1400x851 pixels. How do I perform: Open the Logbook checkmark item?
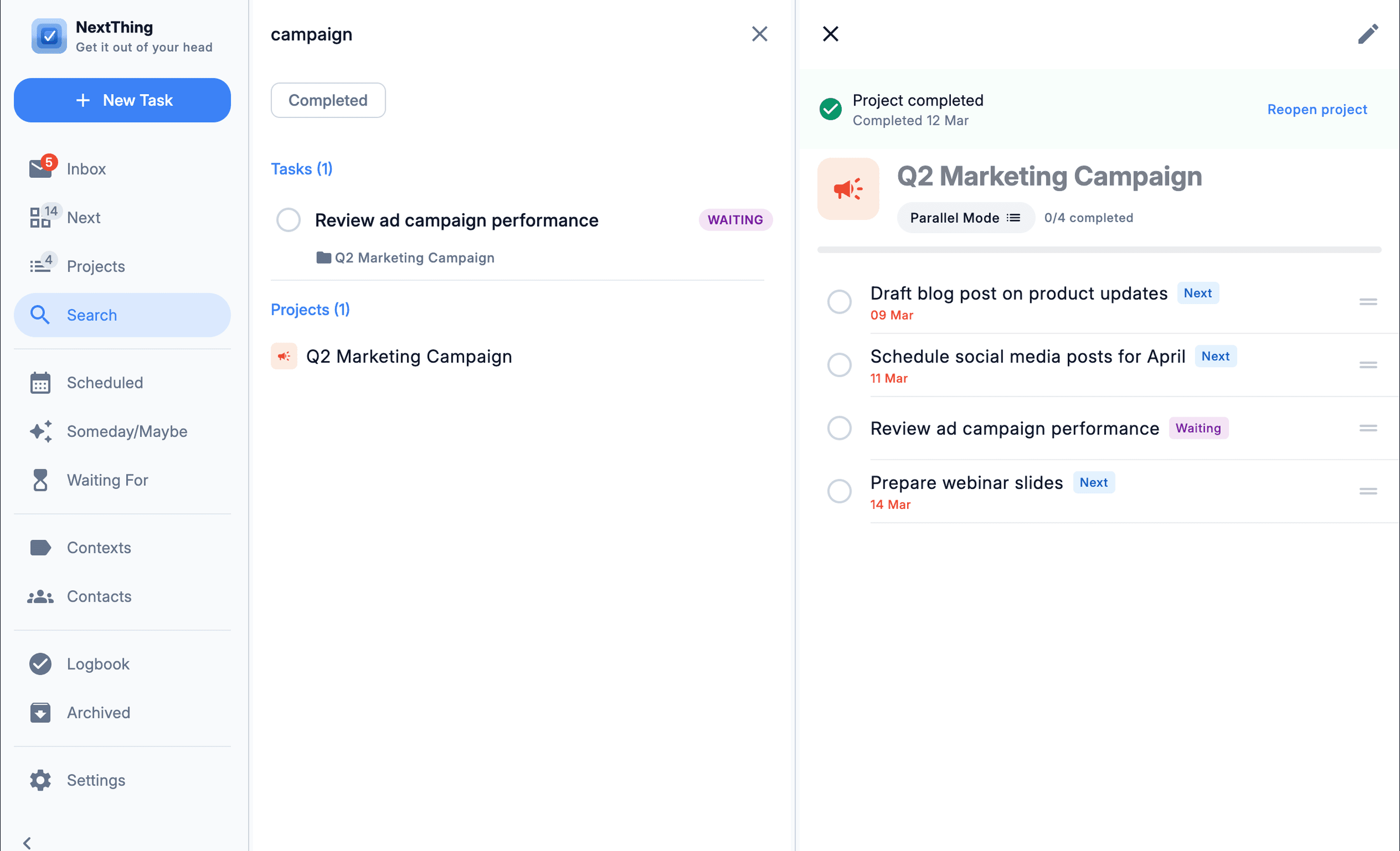98,663
